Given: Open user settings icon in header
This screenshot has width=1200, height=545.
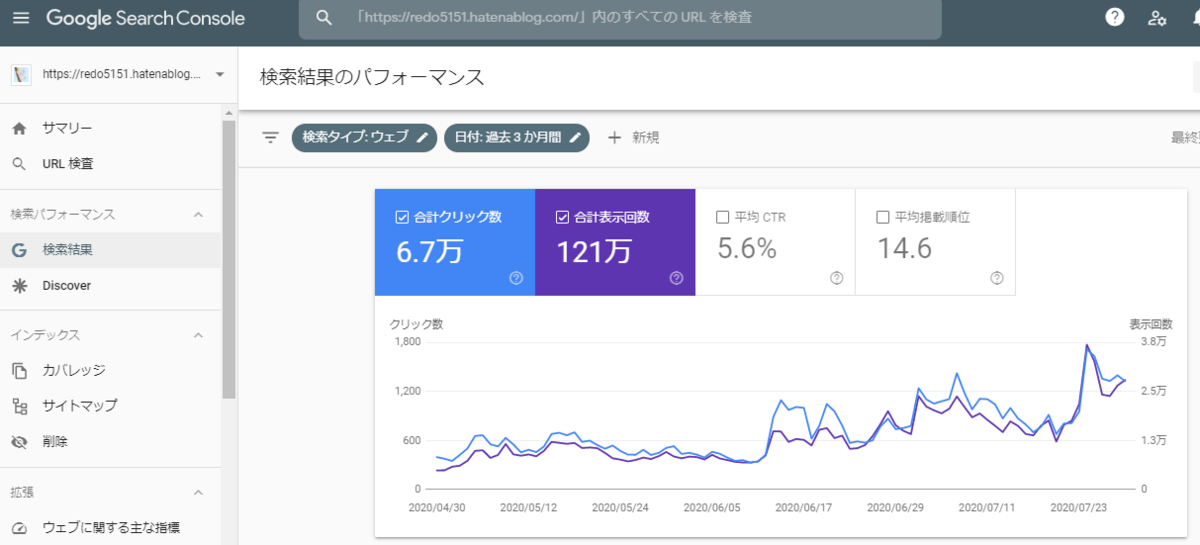Looking at the screenshot, I should pyautogui.click(x=1158, y=18).
